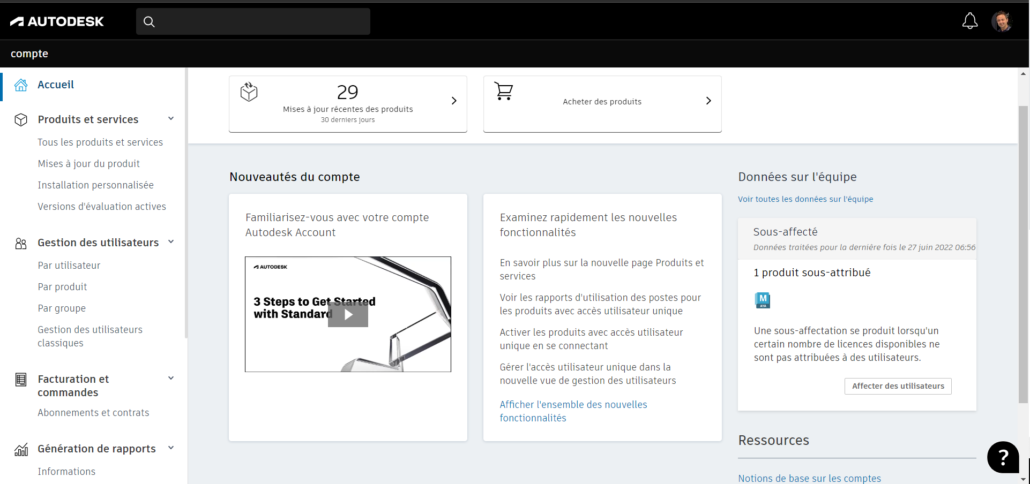Click the 29 recent product updates count
This screenshot has height=484, width=1030.
[x=347, y=92]
